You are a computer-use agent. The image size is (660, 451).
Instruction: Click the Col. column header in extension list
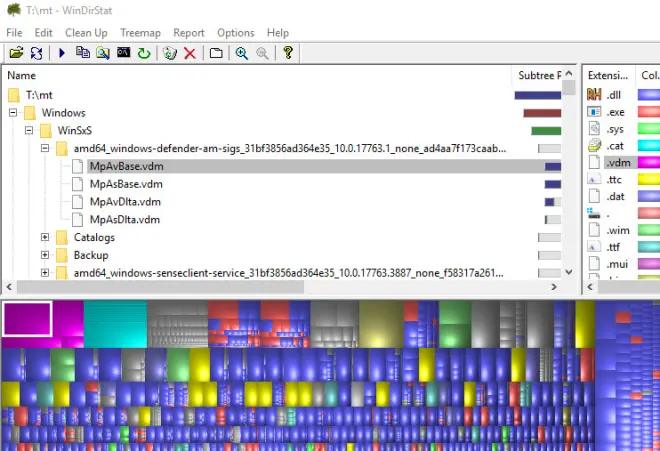(x=648, y=75)
